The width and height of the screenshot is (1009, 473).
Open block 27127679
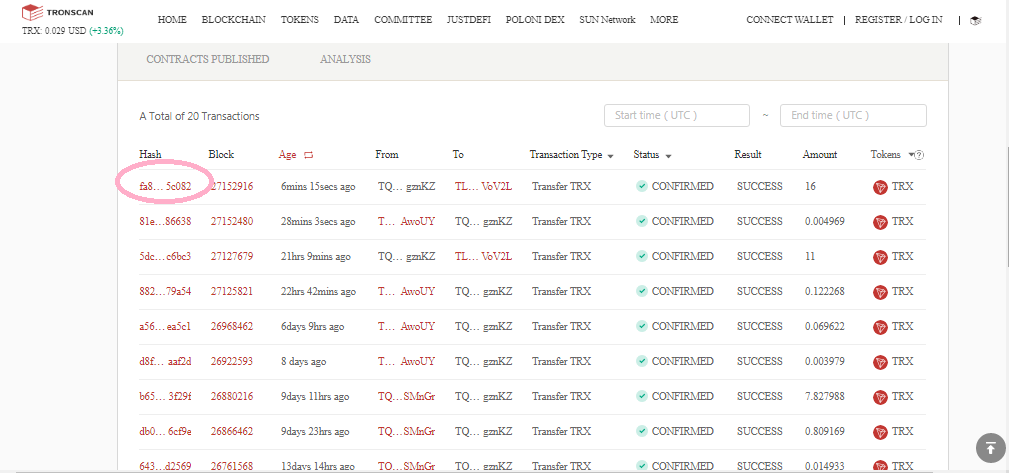[x=232, y=256]
